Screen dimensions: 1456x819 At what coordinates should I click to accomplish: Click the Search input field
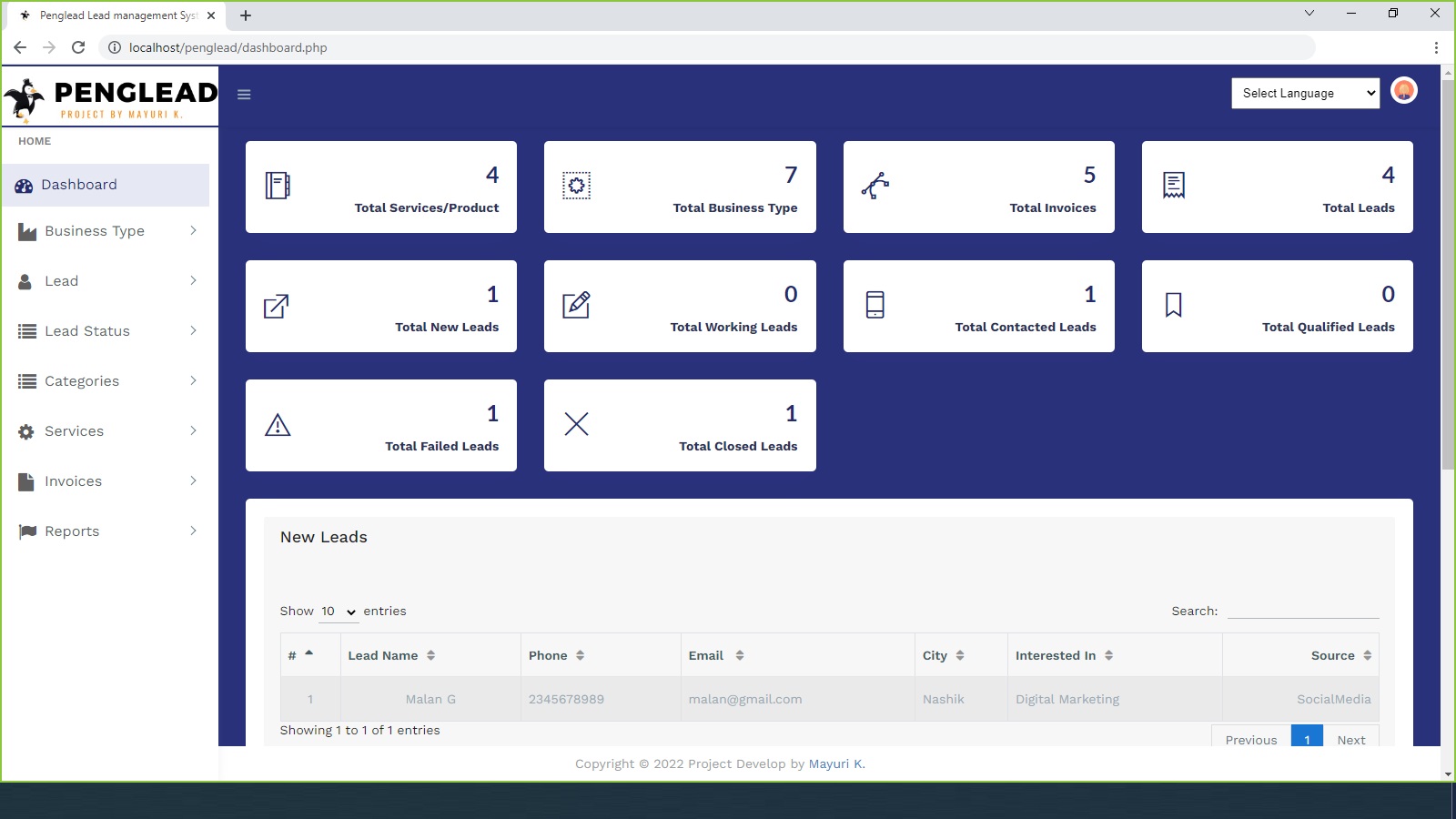coord(1303,610)
